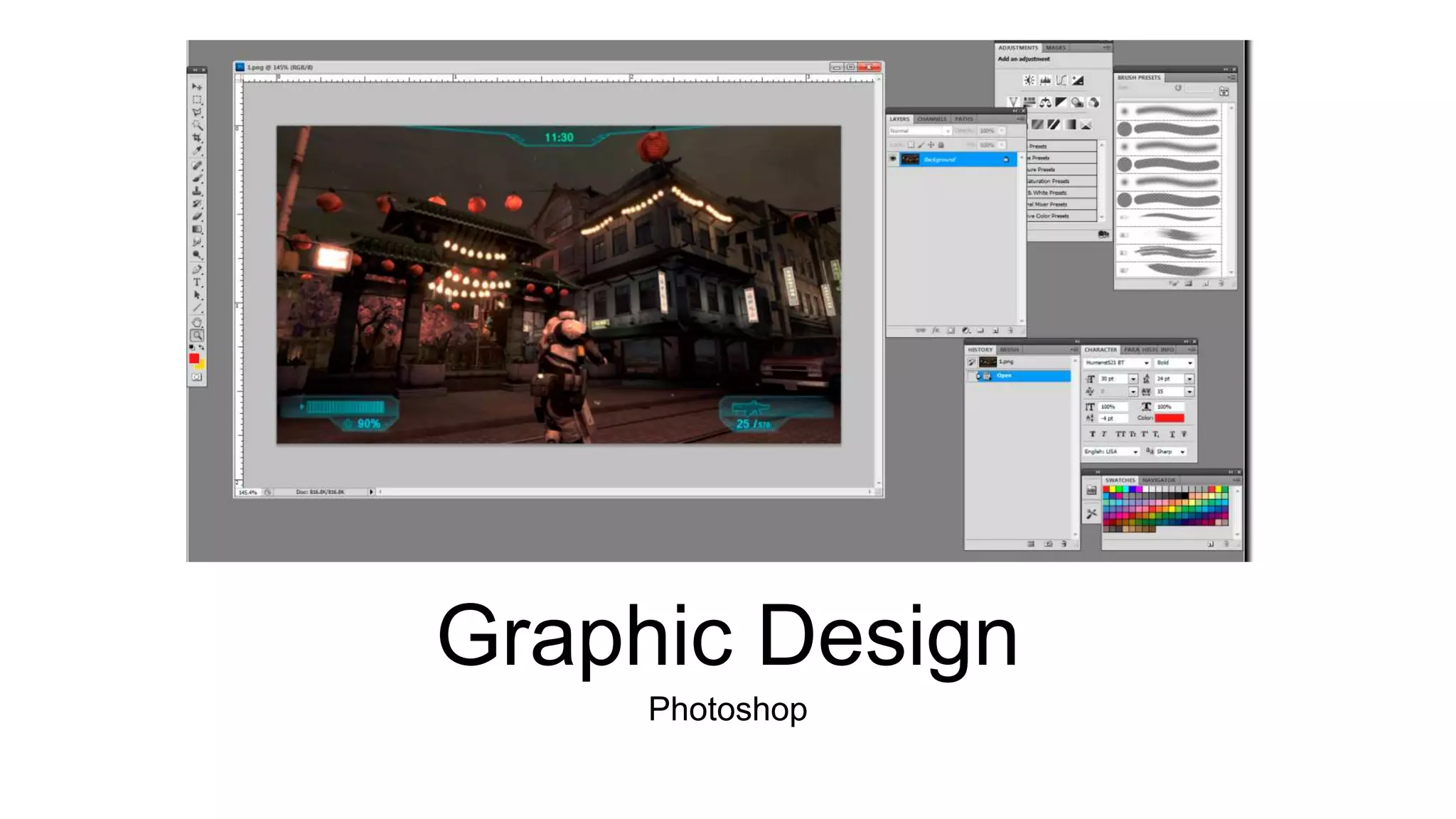Open the English: USA language dropdown
The image size is (1456, 819).
click(x=1111, y=452)
